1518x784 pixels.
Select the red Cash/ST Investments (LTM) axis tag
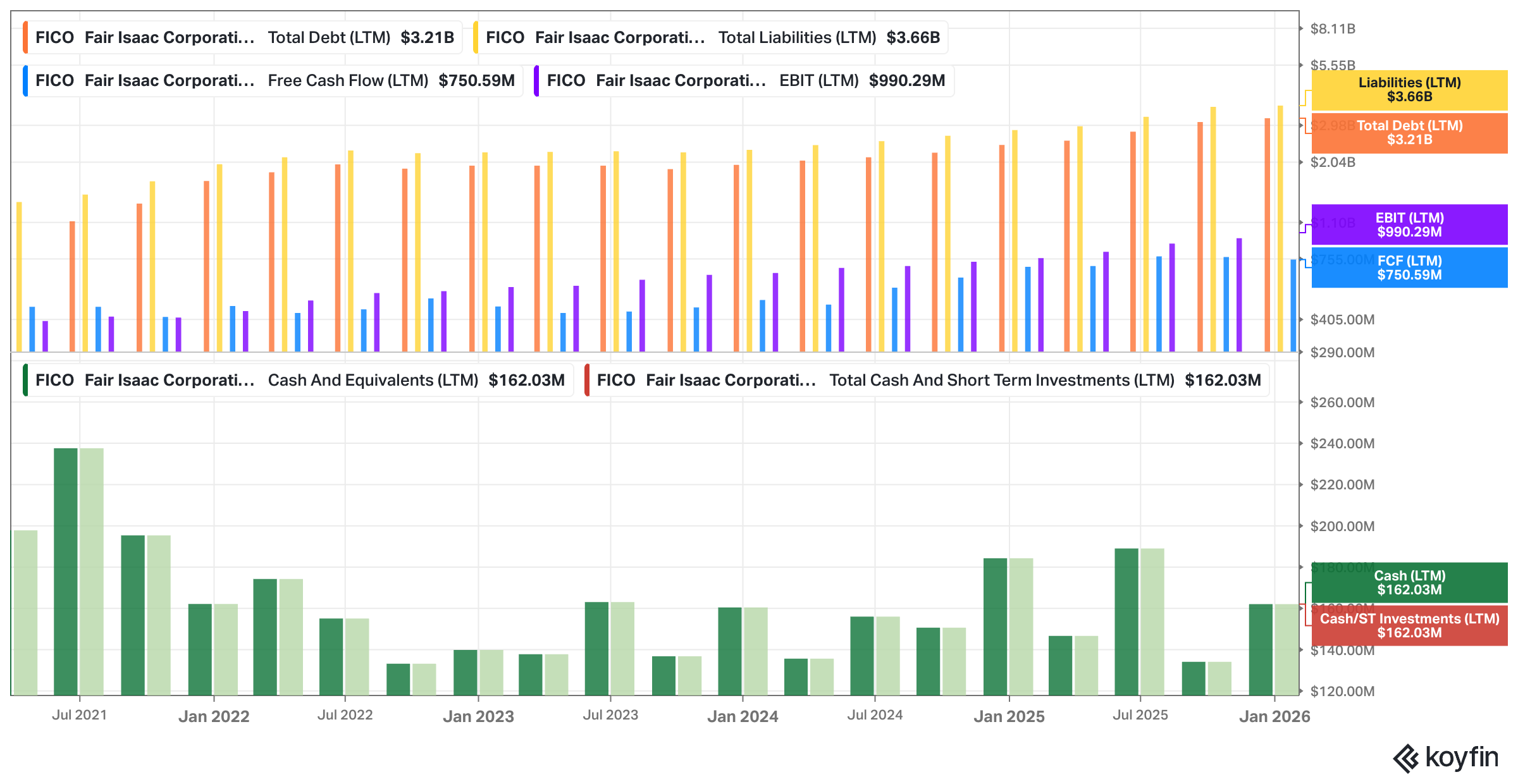click(x=1409, y=625)
